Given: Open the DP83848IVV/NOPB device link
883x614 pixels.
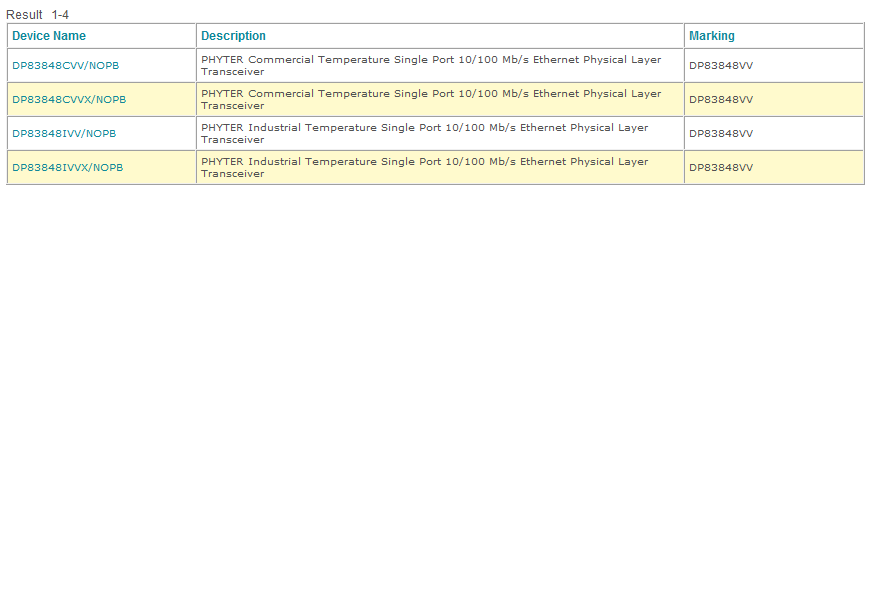Looking at the screenshot, I should pos(64,134).
